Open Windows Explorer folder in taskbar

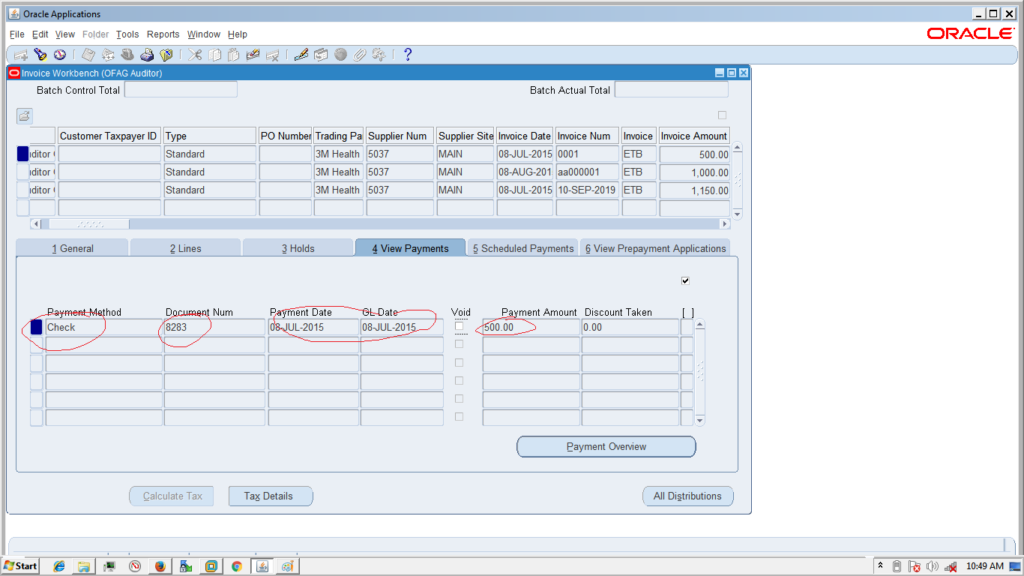point(84,566)
